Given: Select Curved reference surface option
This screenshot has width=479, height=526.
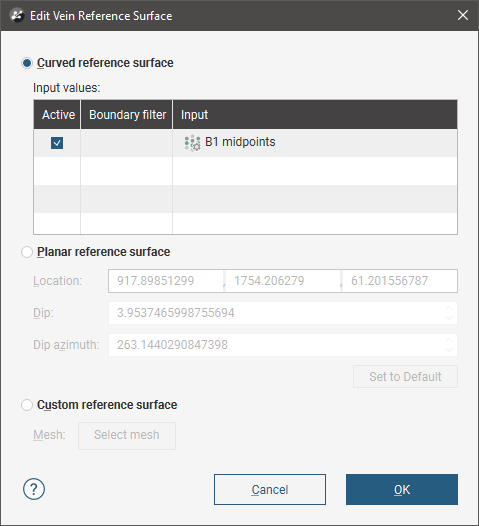Looking at the screenshot, I should [x=27, y=63].
